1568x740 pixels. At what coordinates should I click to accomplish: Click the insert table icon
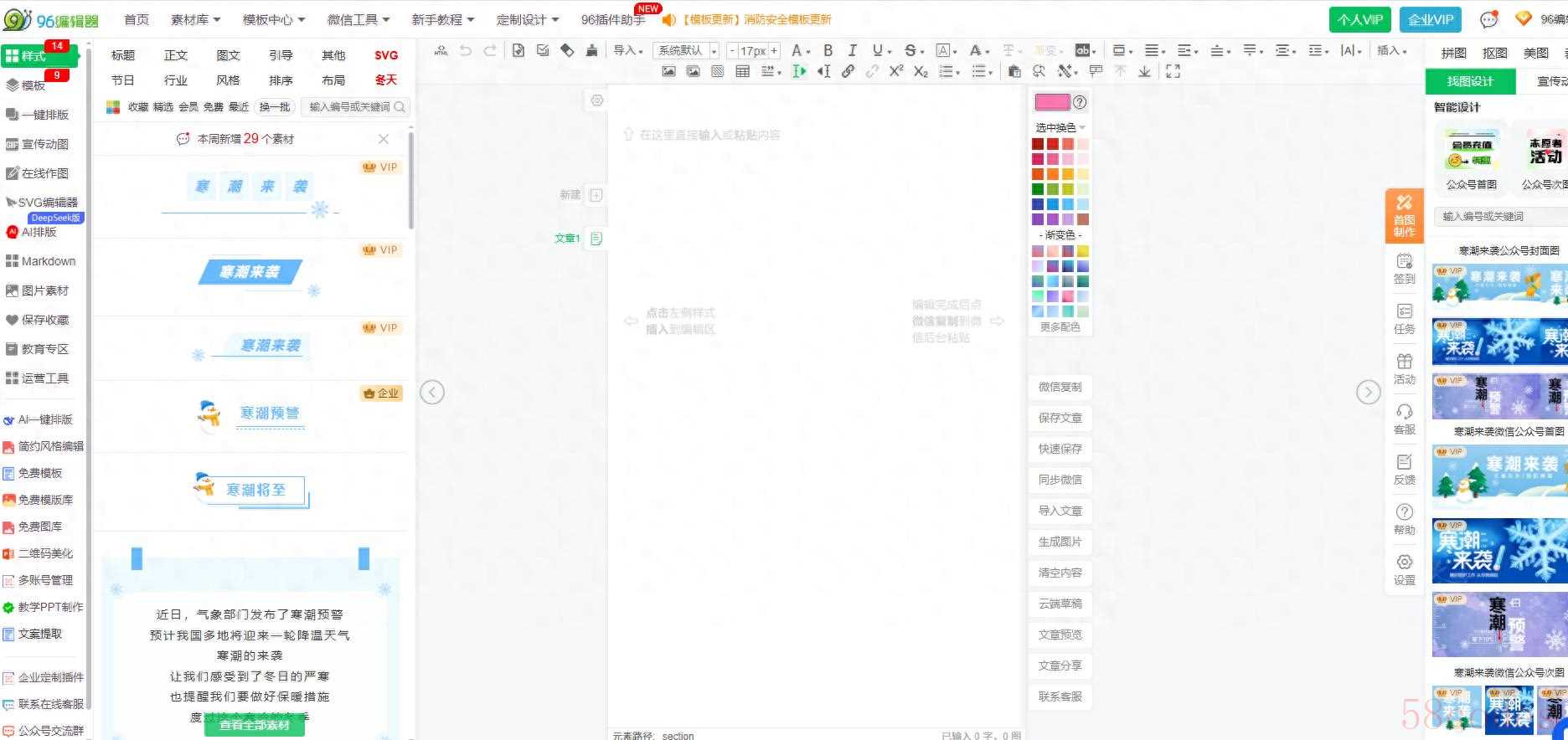[742, 72]
